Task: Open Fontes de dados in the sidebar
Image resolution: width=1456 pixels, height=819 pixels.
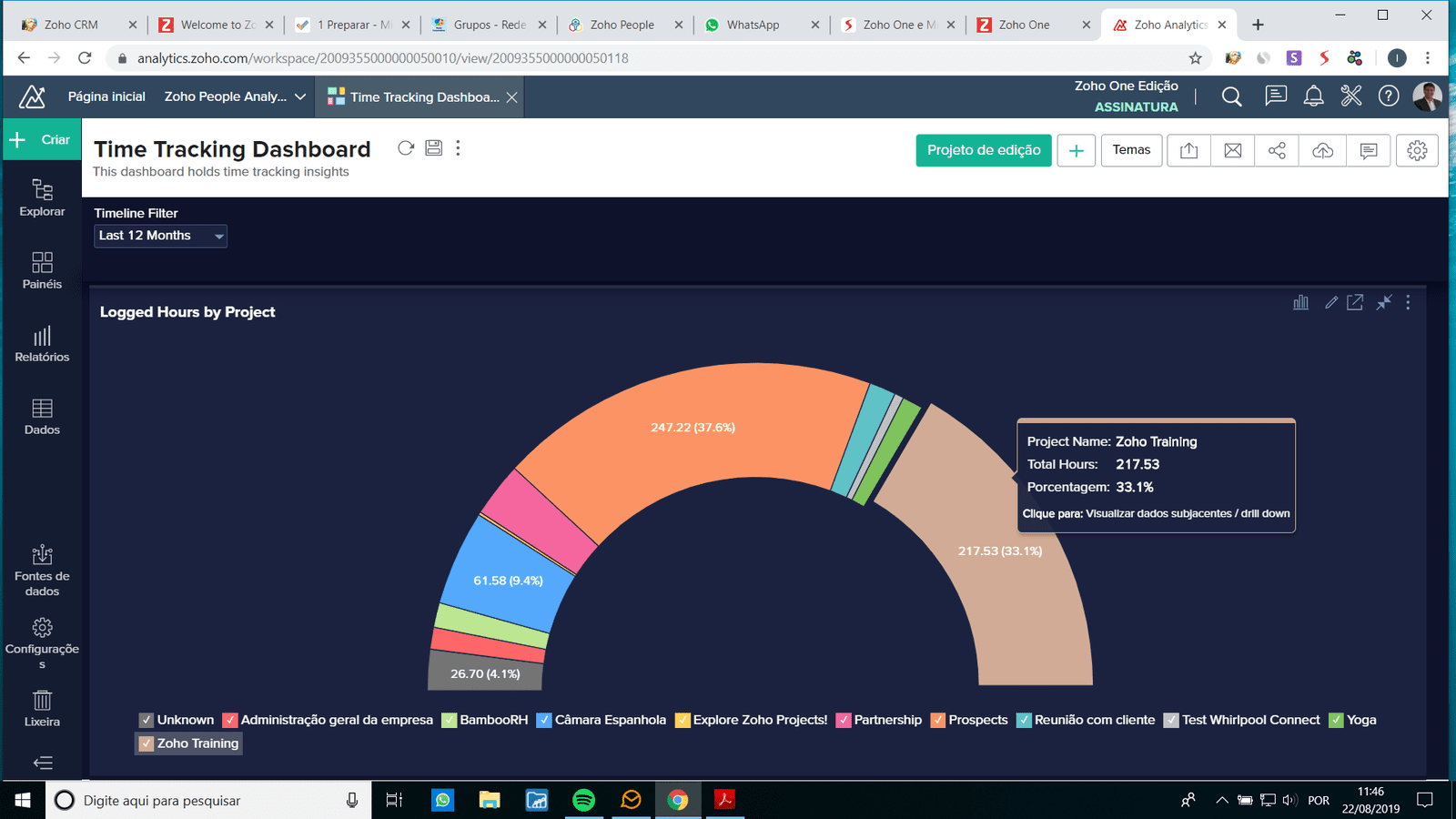Action: coord(42,571)
